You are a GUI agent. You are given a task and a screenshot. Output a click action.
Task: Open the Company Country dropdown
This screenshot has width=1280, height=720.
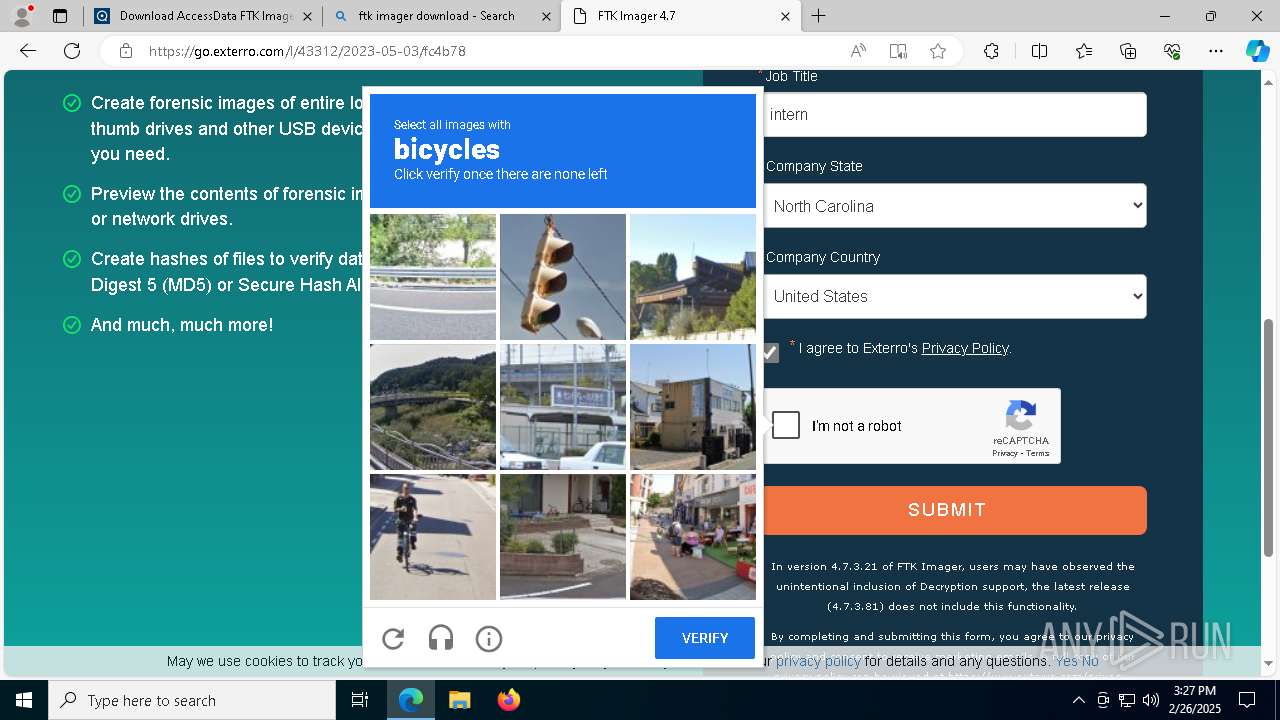[x=955, y=296]
